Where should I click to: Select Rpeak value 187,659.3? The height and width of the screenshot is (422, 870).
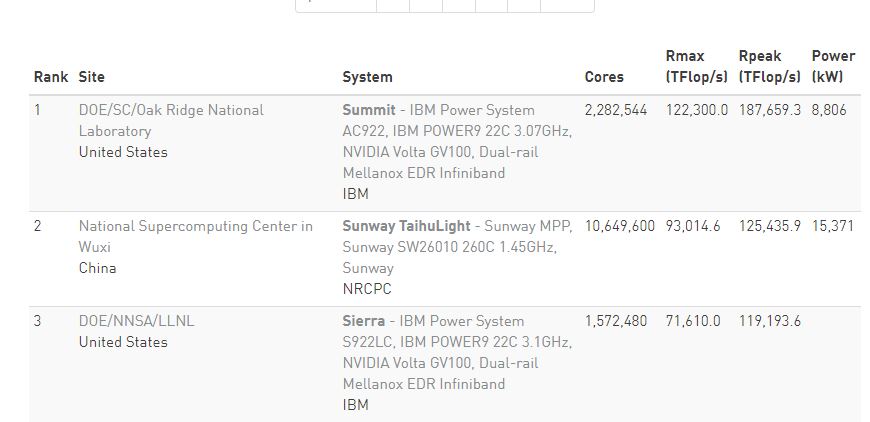tap(770, 110)
